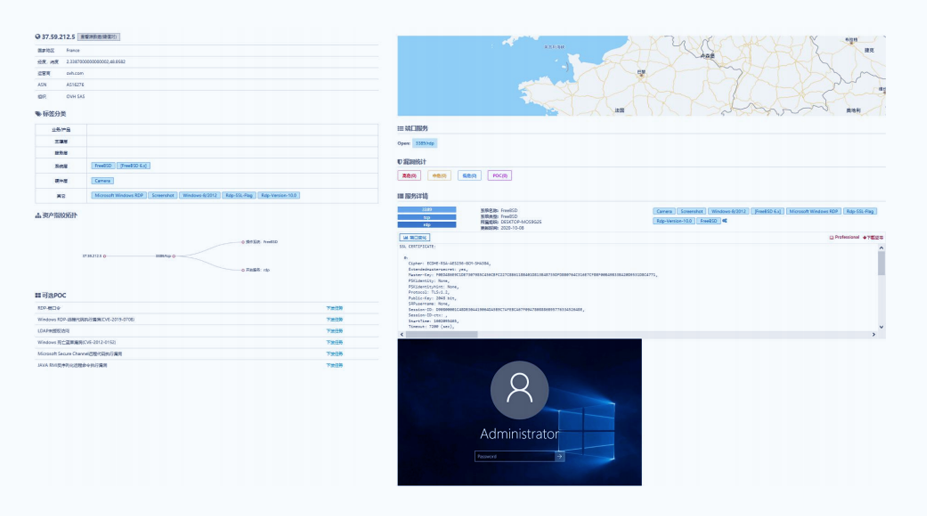Click FreeBSD tag in the tag classification table
This screenshot has width=927, height=516.
click(x=103, y=165)
